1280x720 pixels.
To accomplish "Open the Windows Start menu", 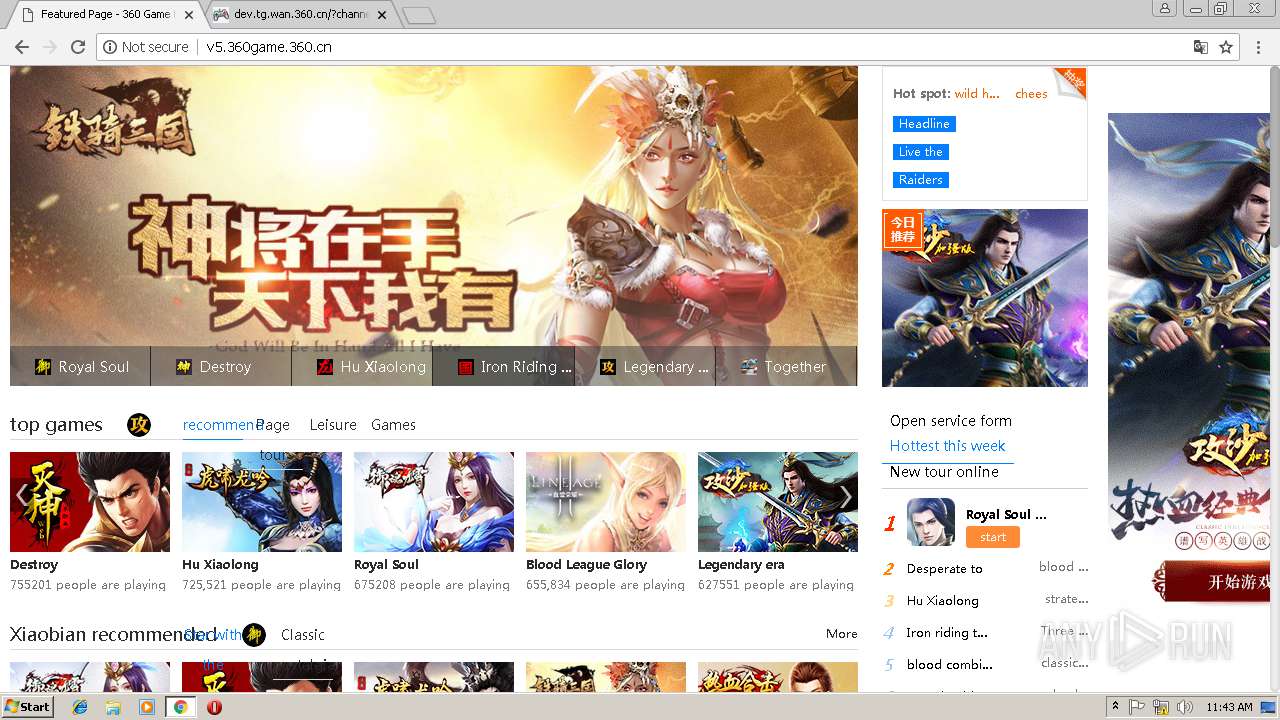I will click(x=28, y=707).
